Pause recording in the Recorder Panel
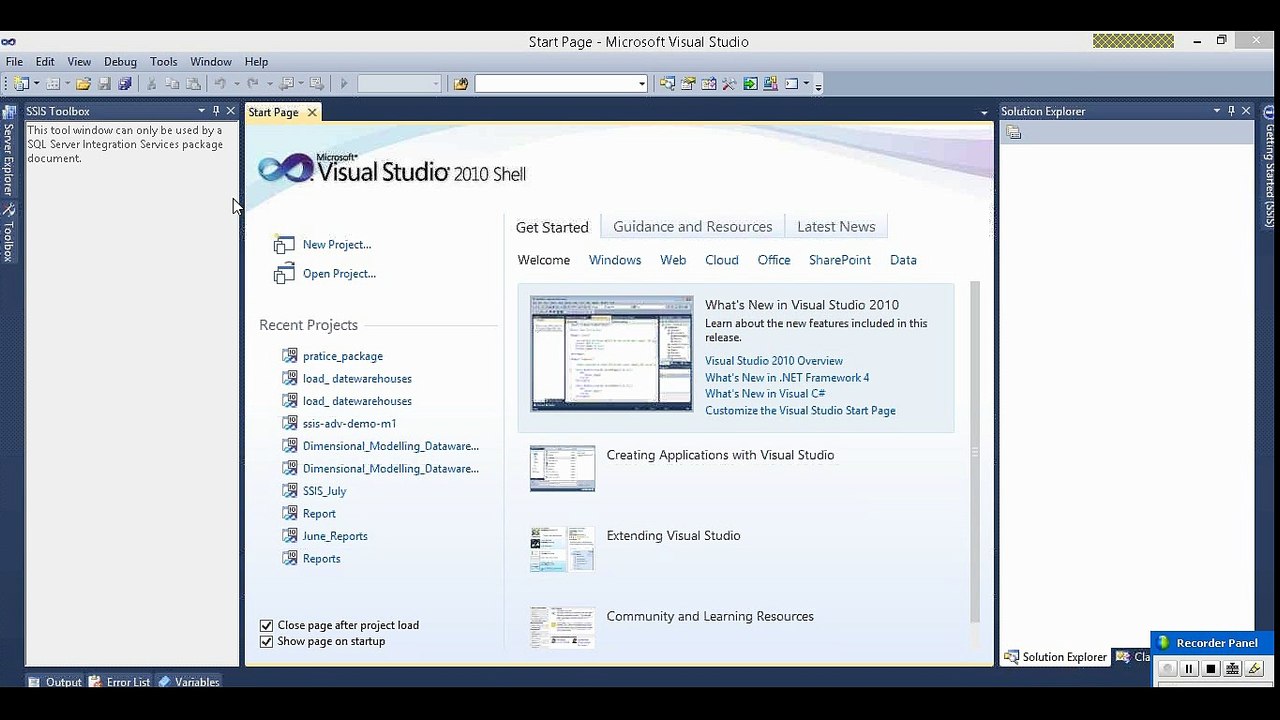 [1189, 669]
